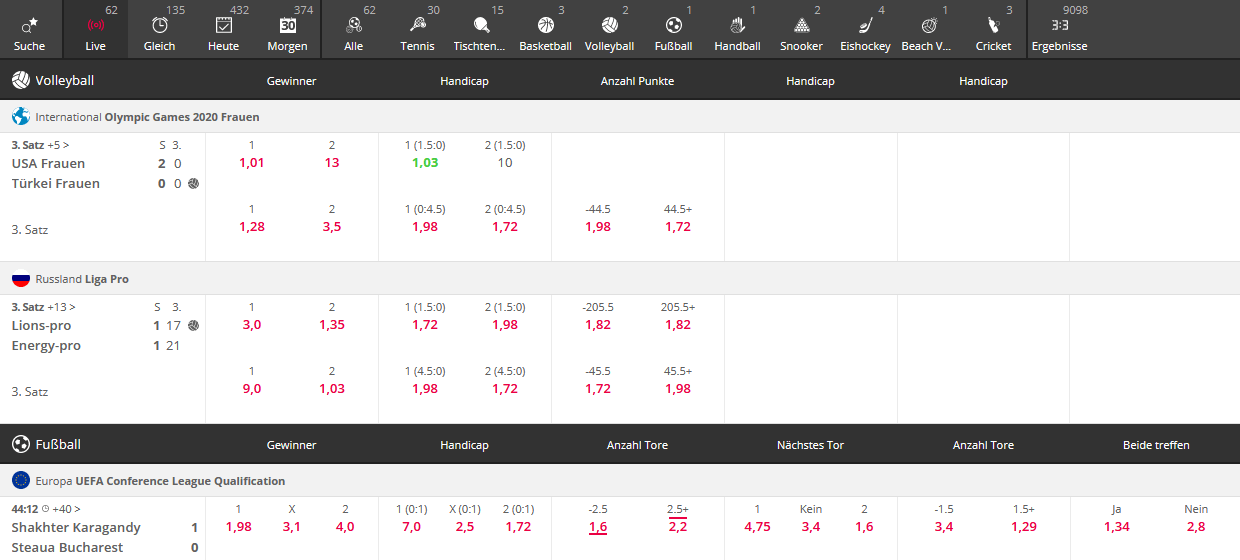Select Energy-pro winner odds 1,35

(x=332, y=325)
